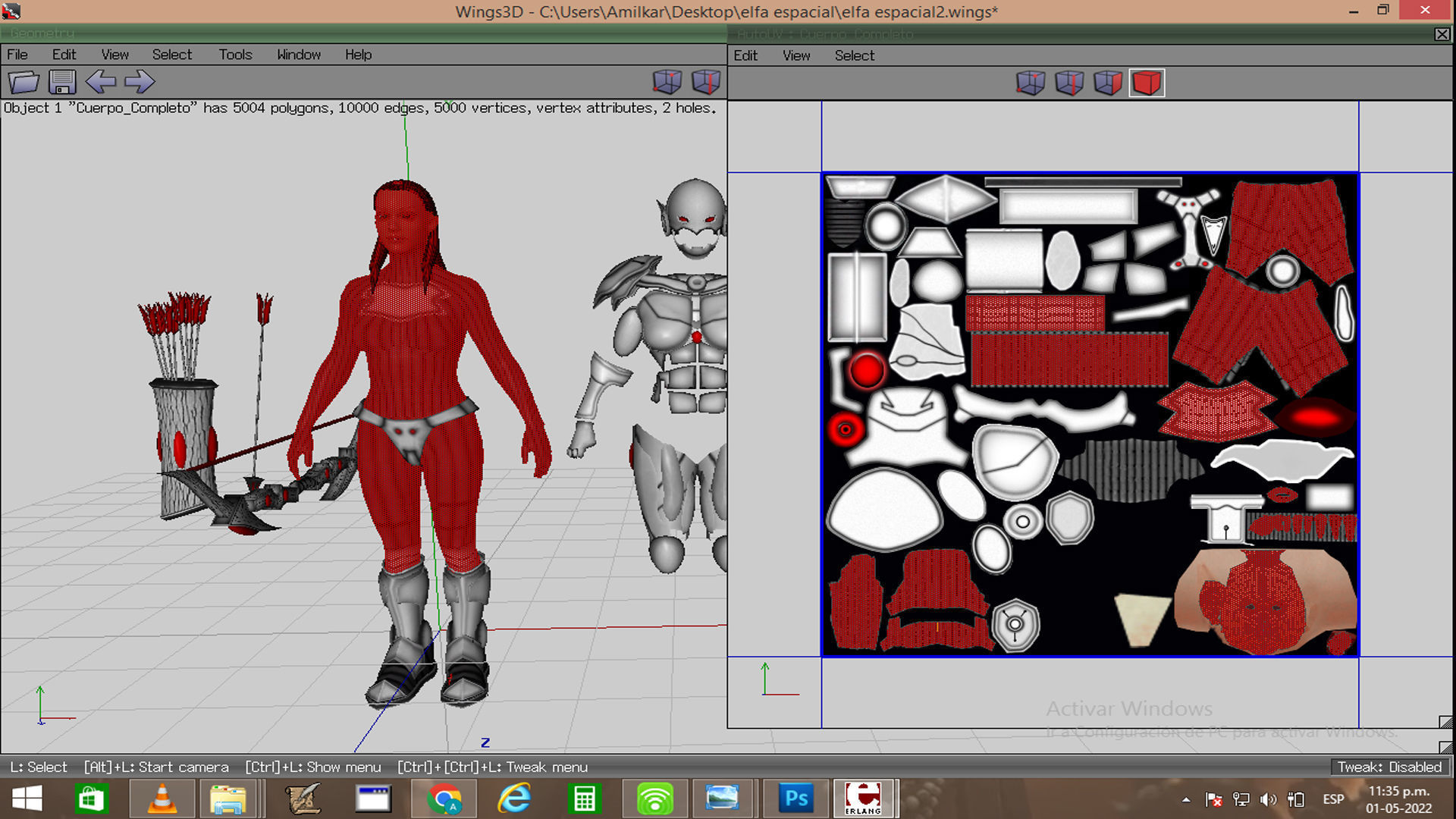The width and height of the screenshot is (1456, 819).
Task: Open the Windows Start button
Action: click(x=27, y=799)
